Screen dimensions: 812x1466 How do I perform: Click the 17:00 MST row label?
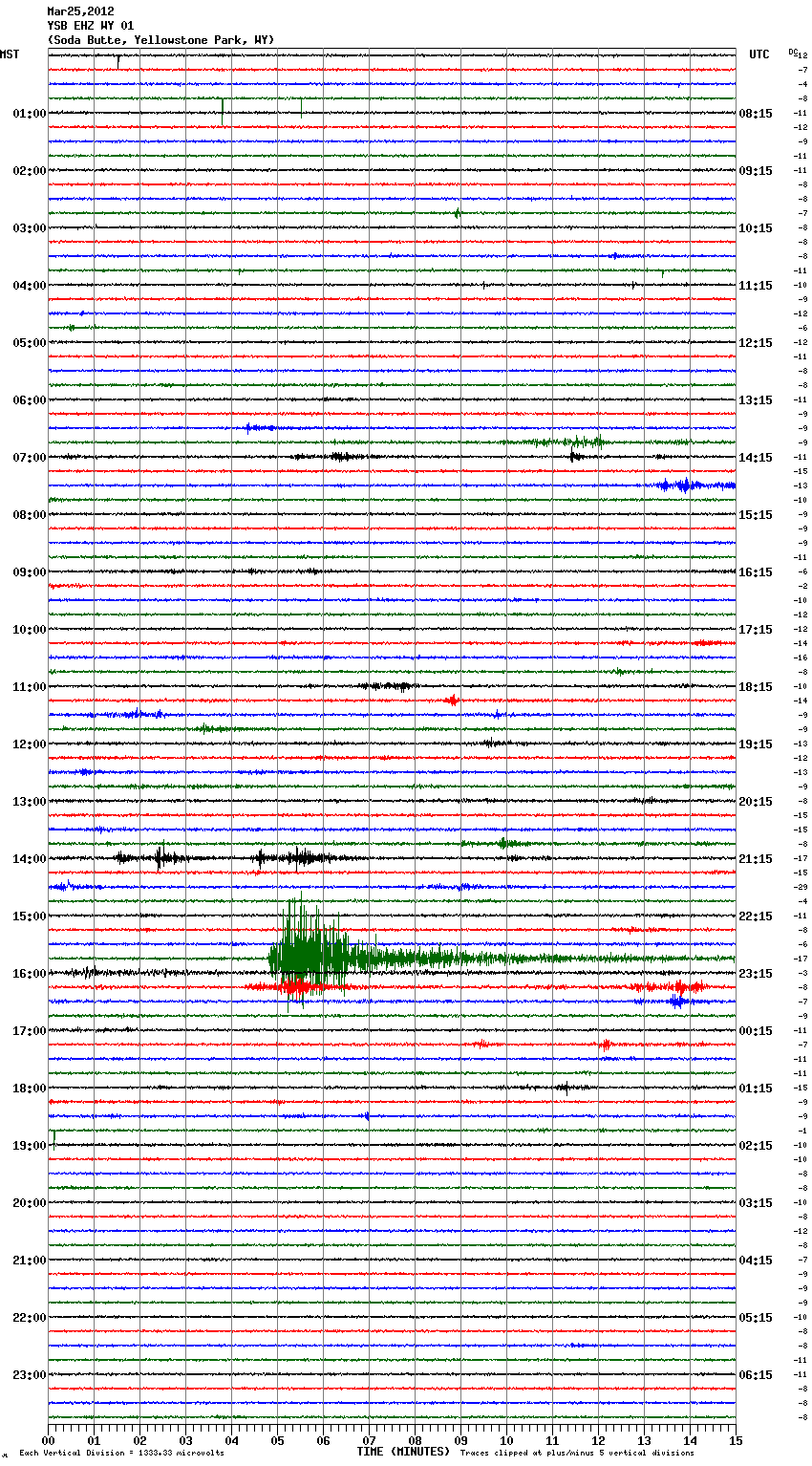30,1031
